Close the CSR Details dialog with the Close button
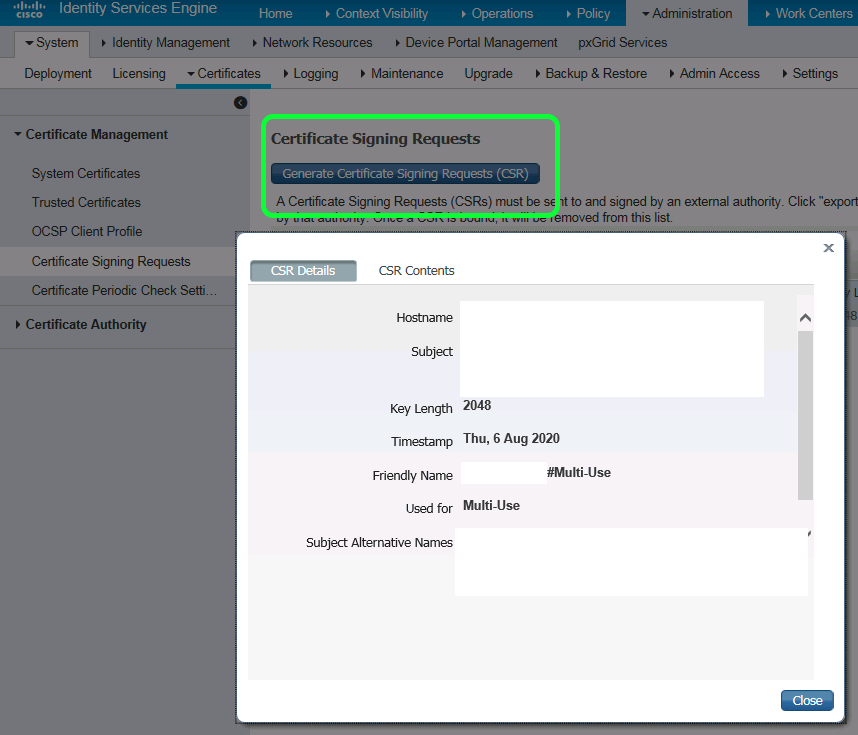The height and width of the screenshot is (735, 858). tap(807, 700)
